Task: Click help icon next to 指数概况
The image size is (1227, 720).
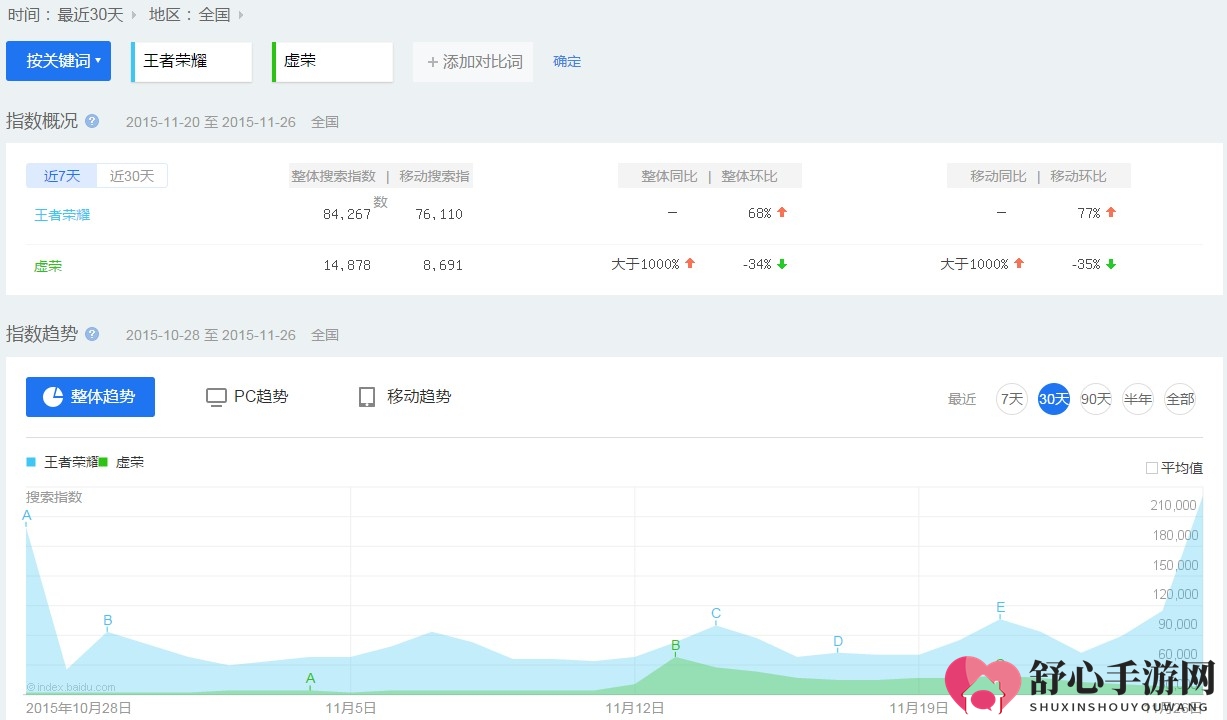Action: point(92,121)
